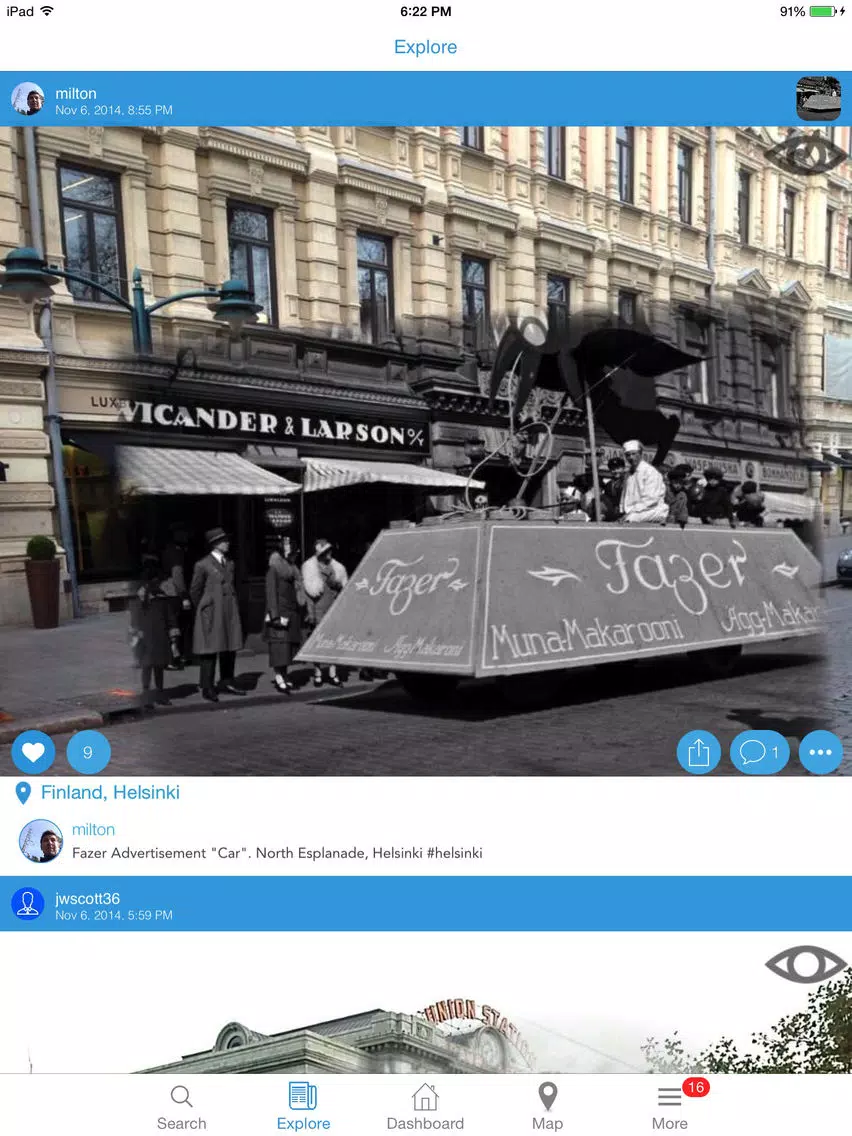
Task: Switch to the Search tab
Action: tap(182, 1107)
